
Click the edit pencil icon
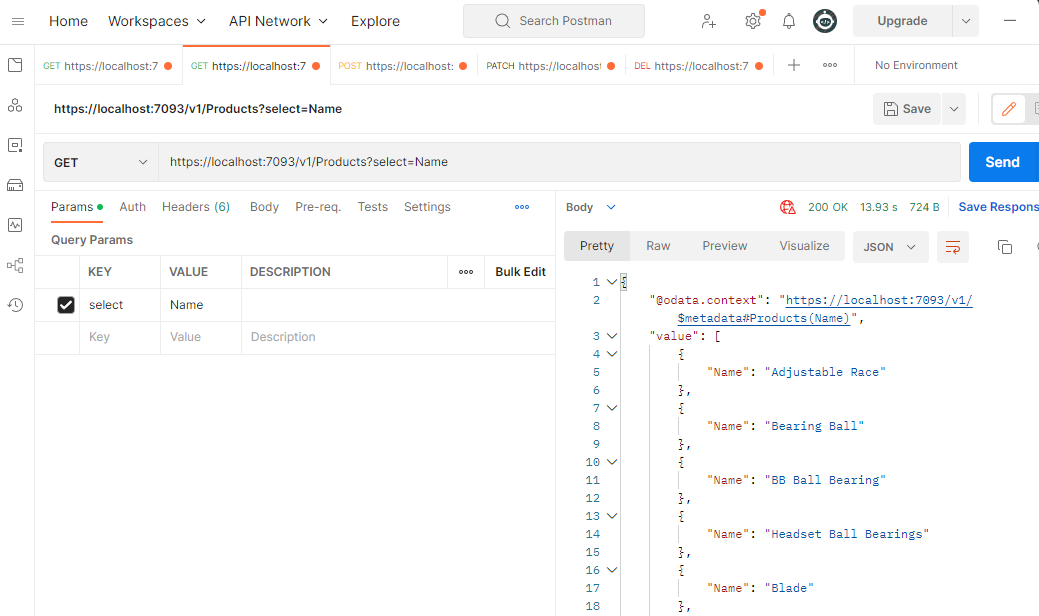(1009, 109)
